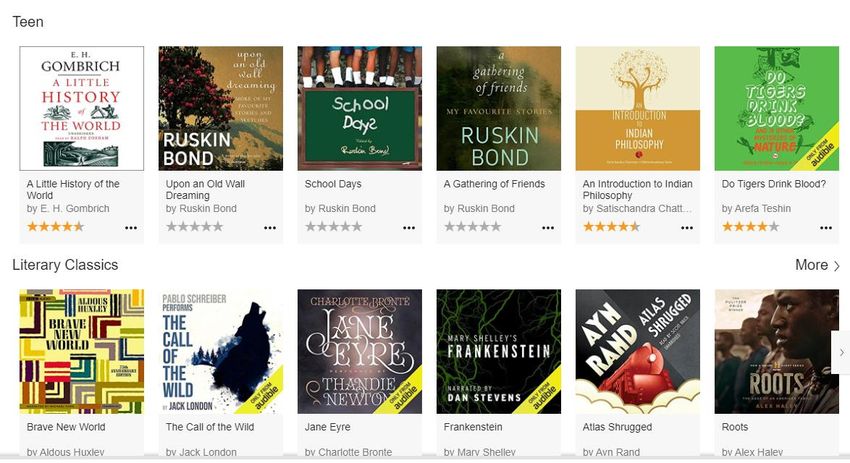Viewport: 850px width, 463px height.
Task: Open options menu for A Little History of the World
Action: click(131, 228)
